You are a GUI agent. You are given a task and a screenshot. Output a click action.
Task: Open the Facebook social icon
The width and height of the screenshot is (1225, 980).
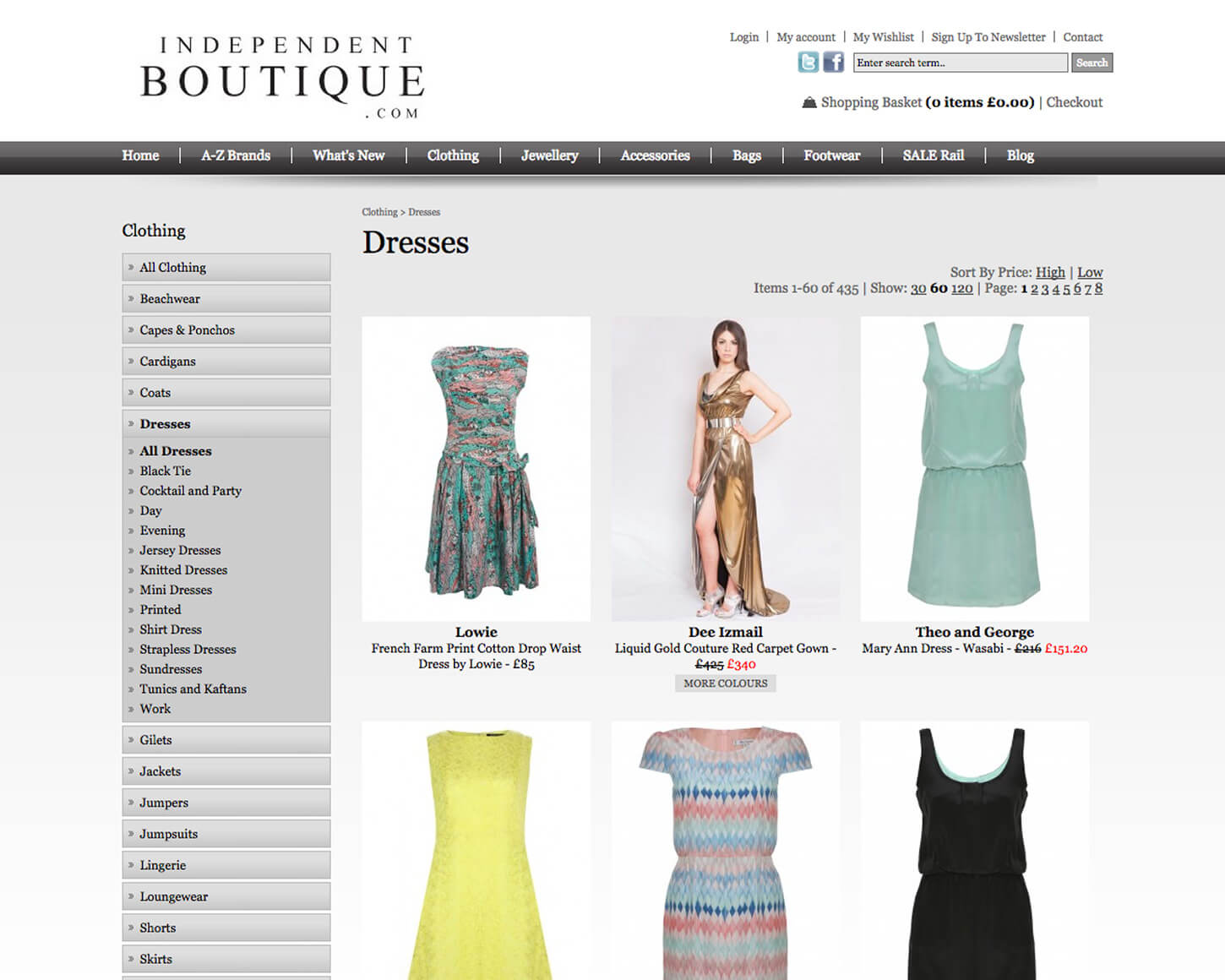point(834,62)
